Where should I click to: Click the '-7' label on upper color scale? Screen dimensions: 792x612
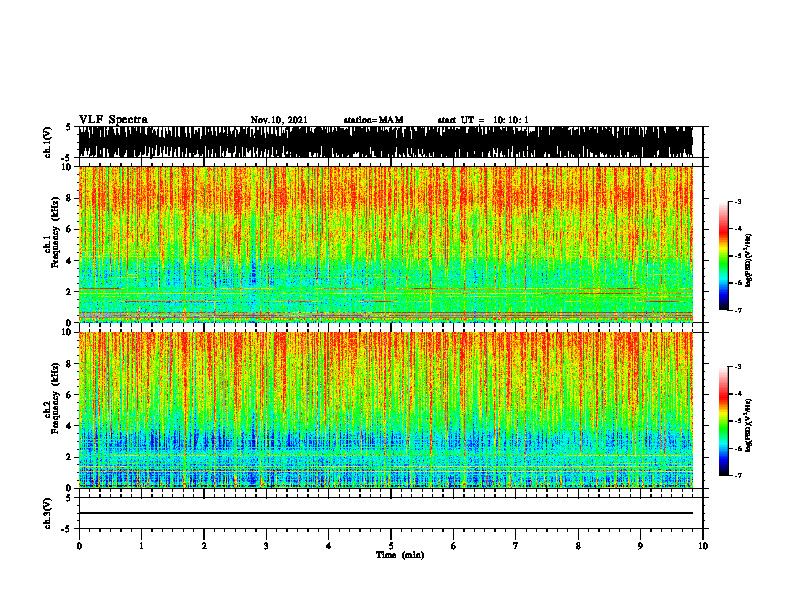click(x=737, y=310)
